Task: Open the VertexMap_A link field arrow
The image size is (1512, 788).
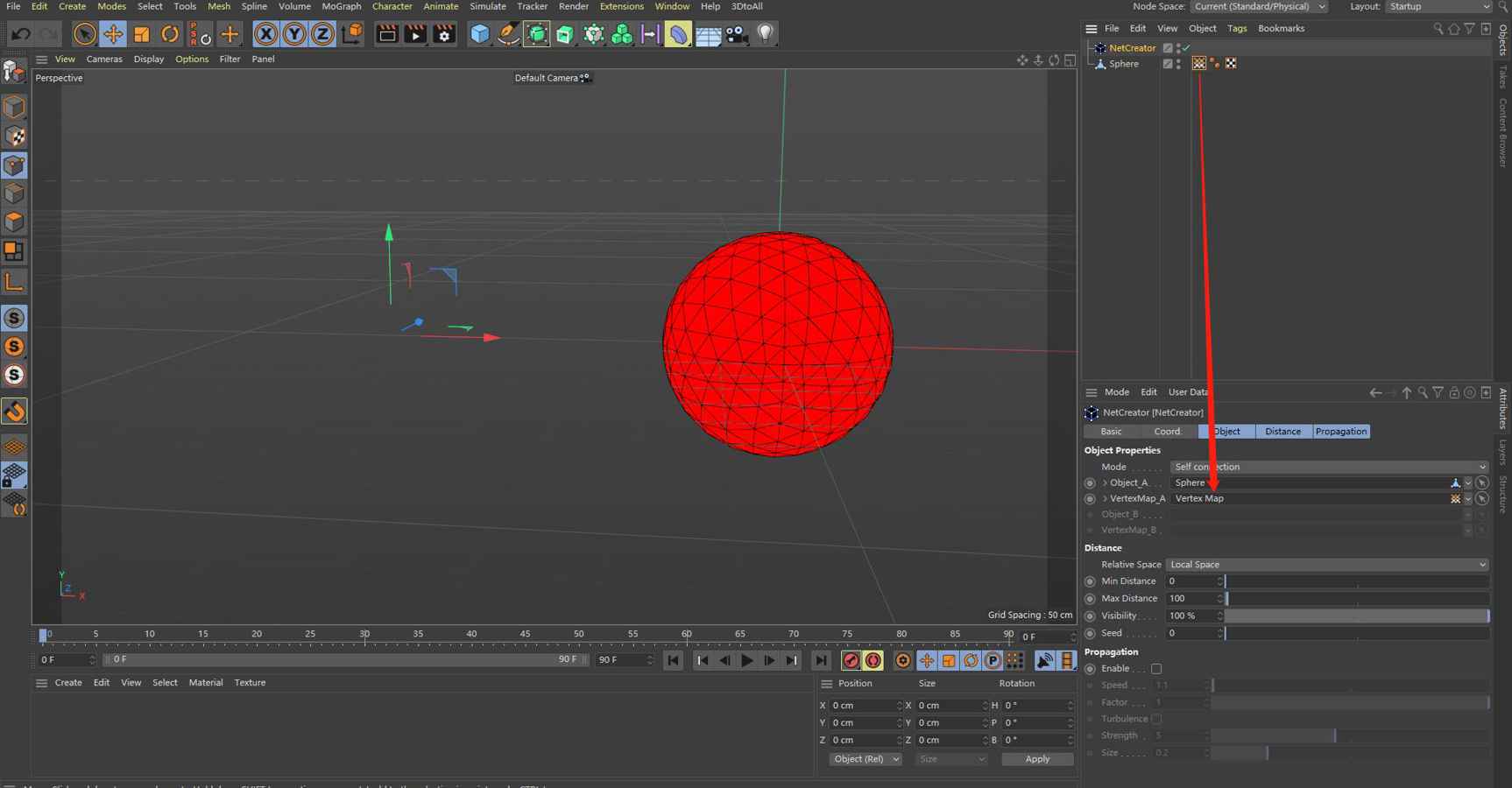Action: point(1468,499)
